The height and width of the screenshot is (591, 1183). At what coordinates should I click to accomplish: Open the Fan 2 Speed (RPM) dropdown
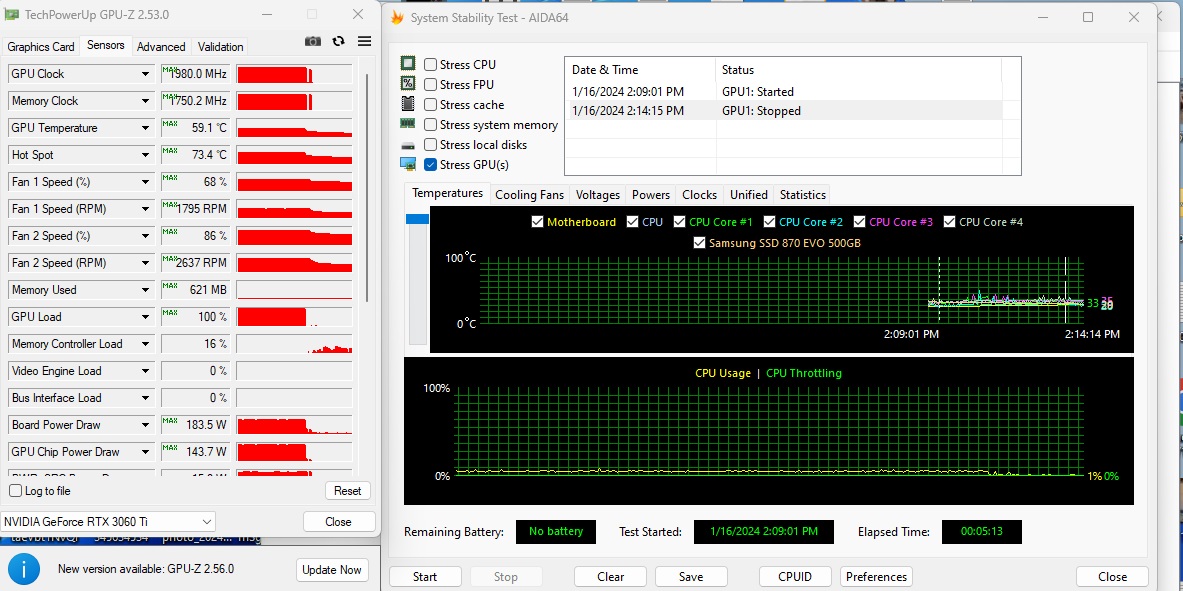tap(145, 263)
